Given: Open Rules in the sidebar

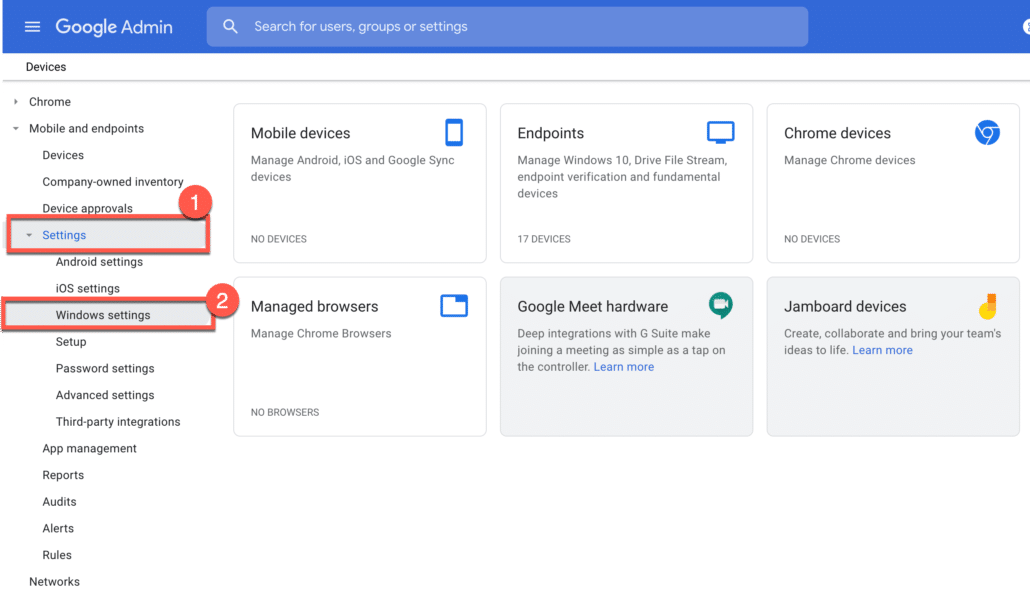Looking at the screenshot, I should click(x=57, y=555).
